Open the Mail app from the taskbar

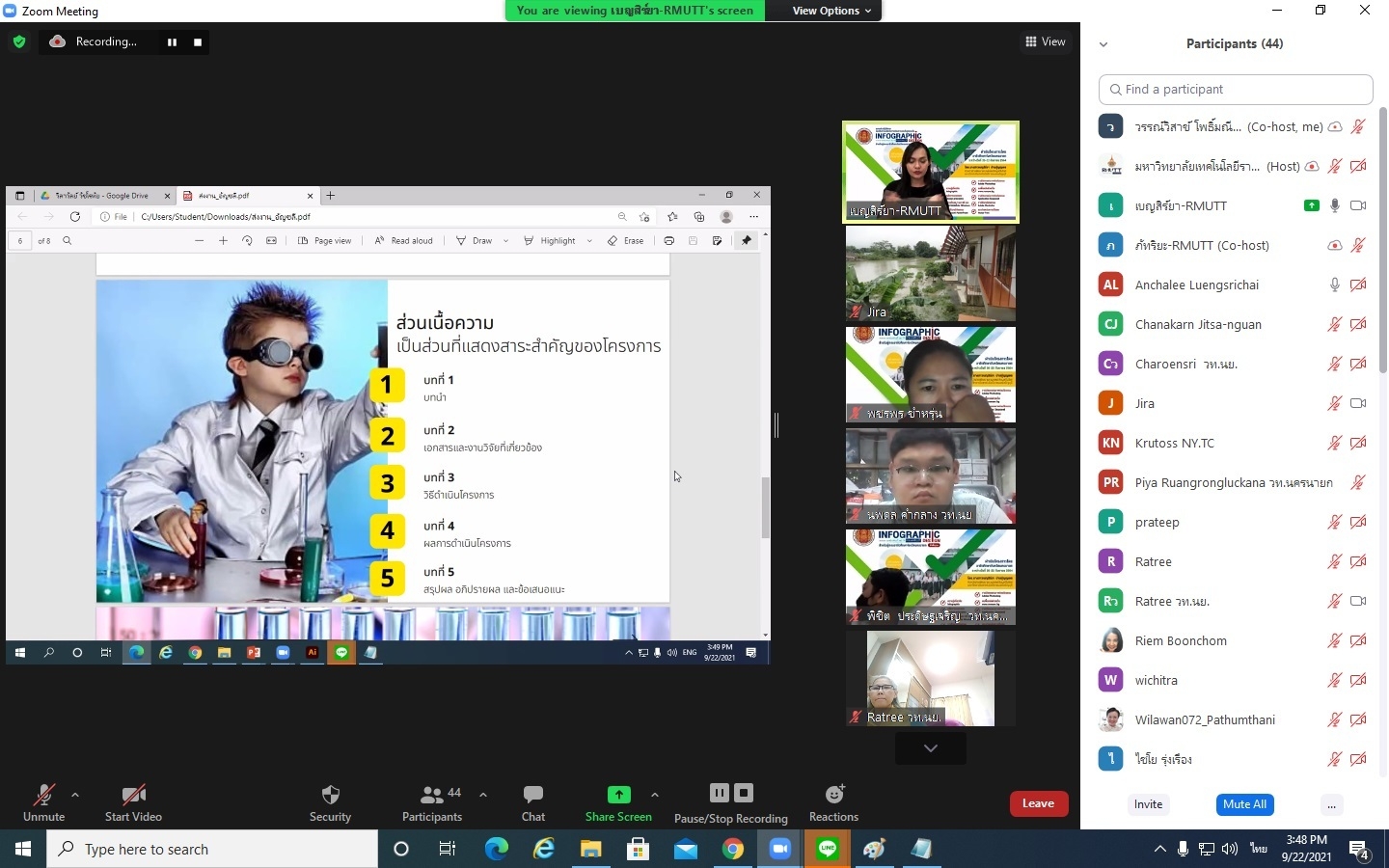[x=685, y=849]
